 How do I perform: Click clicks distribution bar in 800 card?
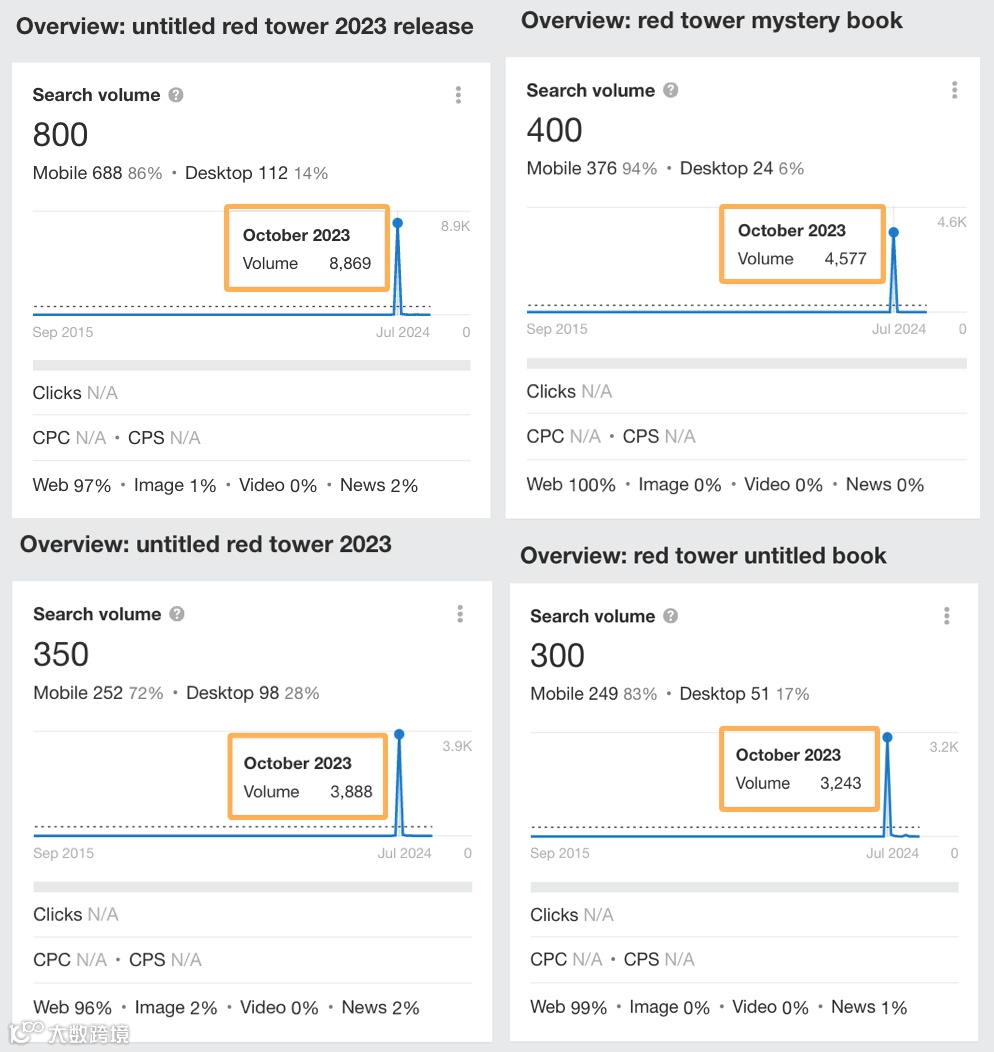point(251,365)
